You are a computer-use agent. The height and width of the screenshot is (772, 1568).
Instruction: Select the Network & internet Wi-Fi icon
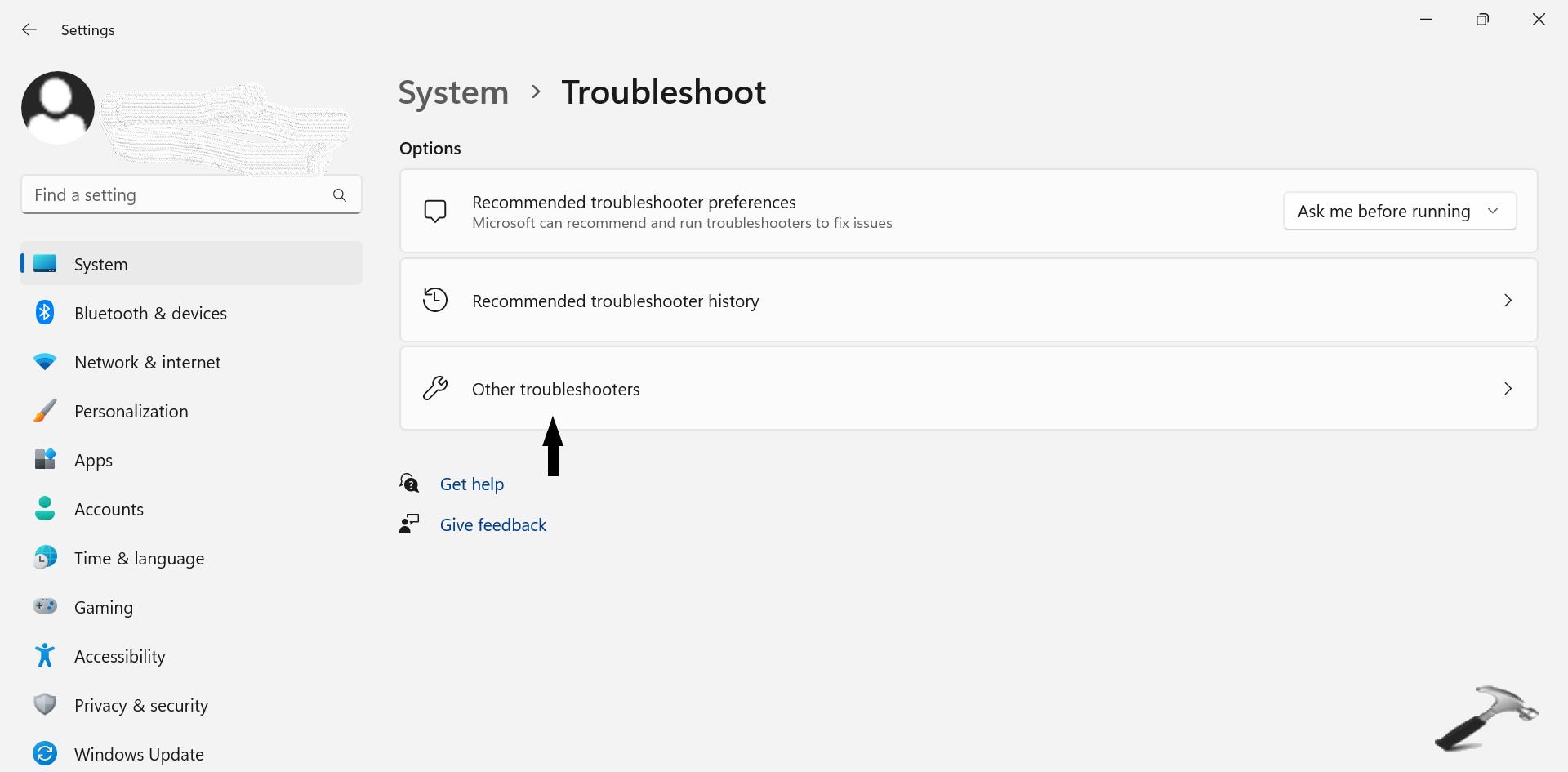45,362
